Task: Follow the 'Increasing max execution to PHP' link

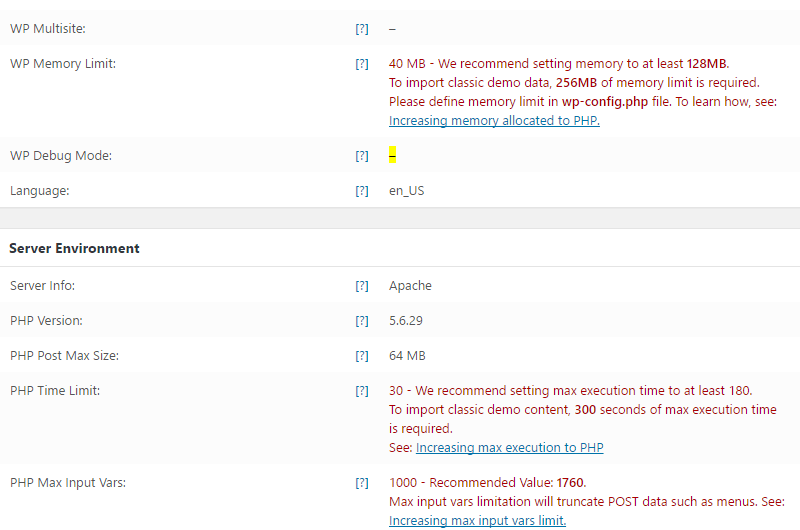Action: click(509, 448)
